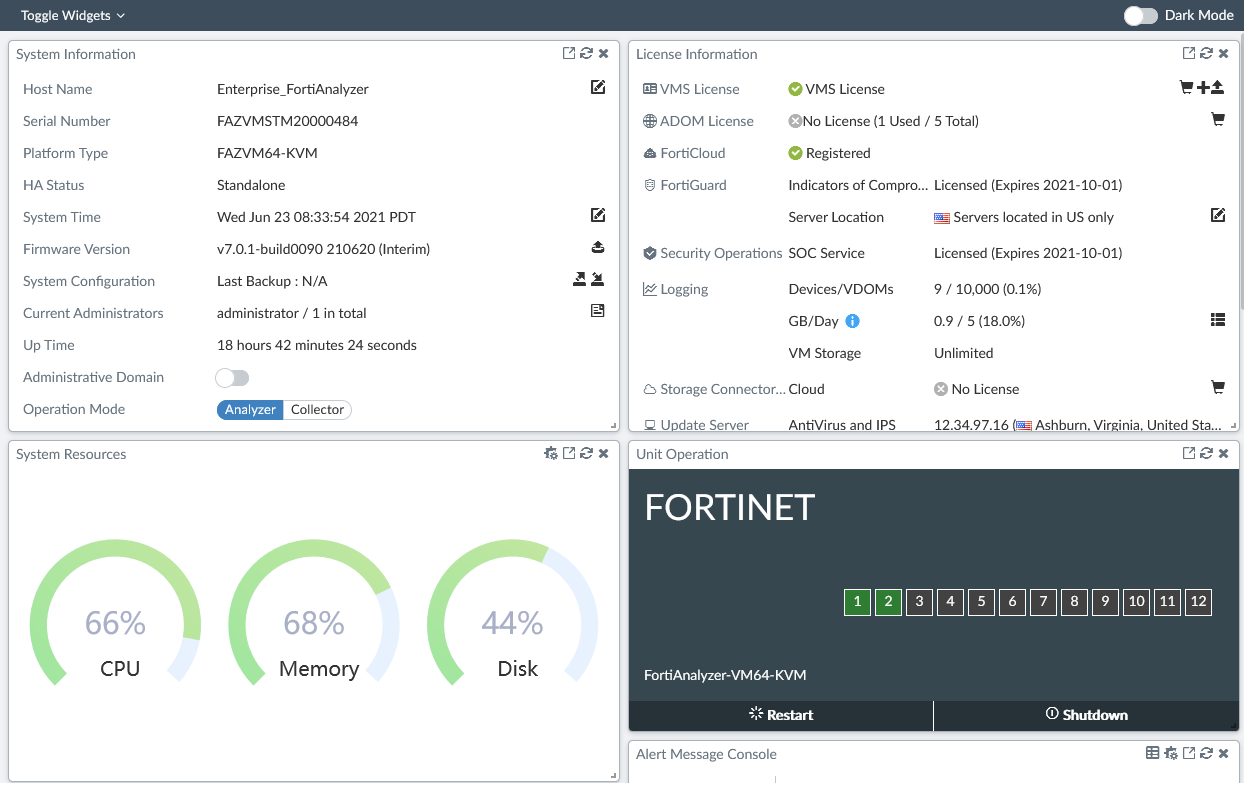
Task: Open the firmware upgrade icon
Action: (x=597, y=247)
